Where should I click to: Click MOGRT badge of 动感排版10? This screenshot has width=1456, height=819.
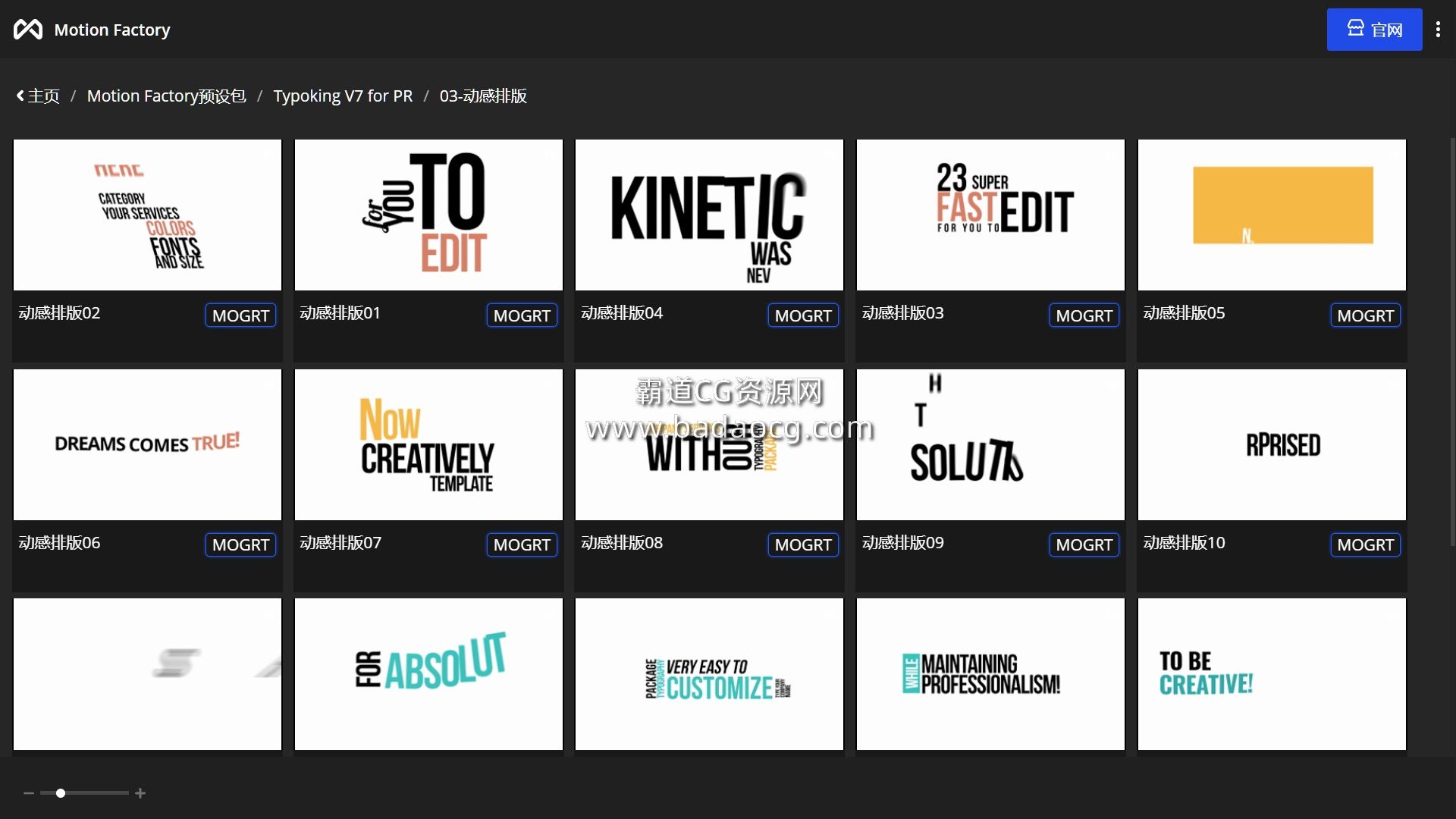pyautogui.click(x=1365, y=544)
